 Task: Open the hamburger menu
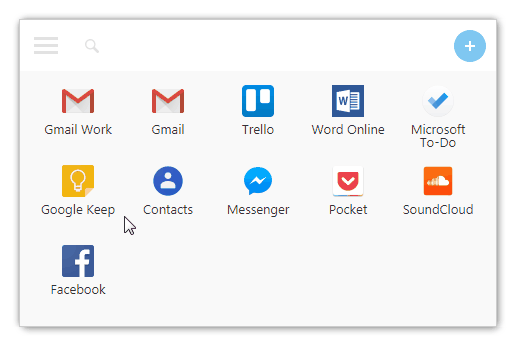pyautogui.click(x=46, y=46)
